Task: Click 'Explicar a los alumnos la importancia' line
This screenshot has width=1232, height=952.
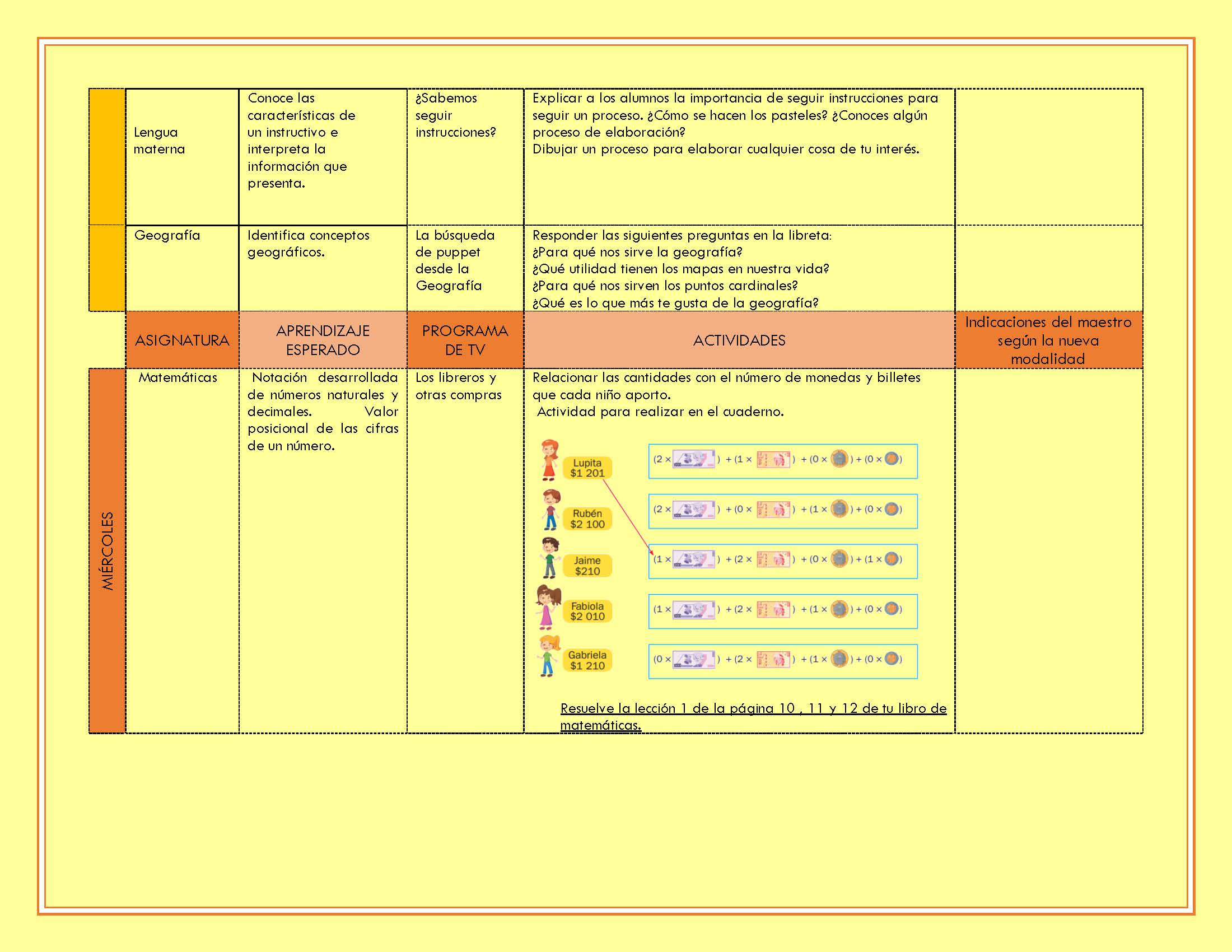Action: pyautogui.click(x=736, y=98)
